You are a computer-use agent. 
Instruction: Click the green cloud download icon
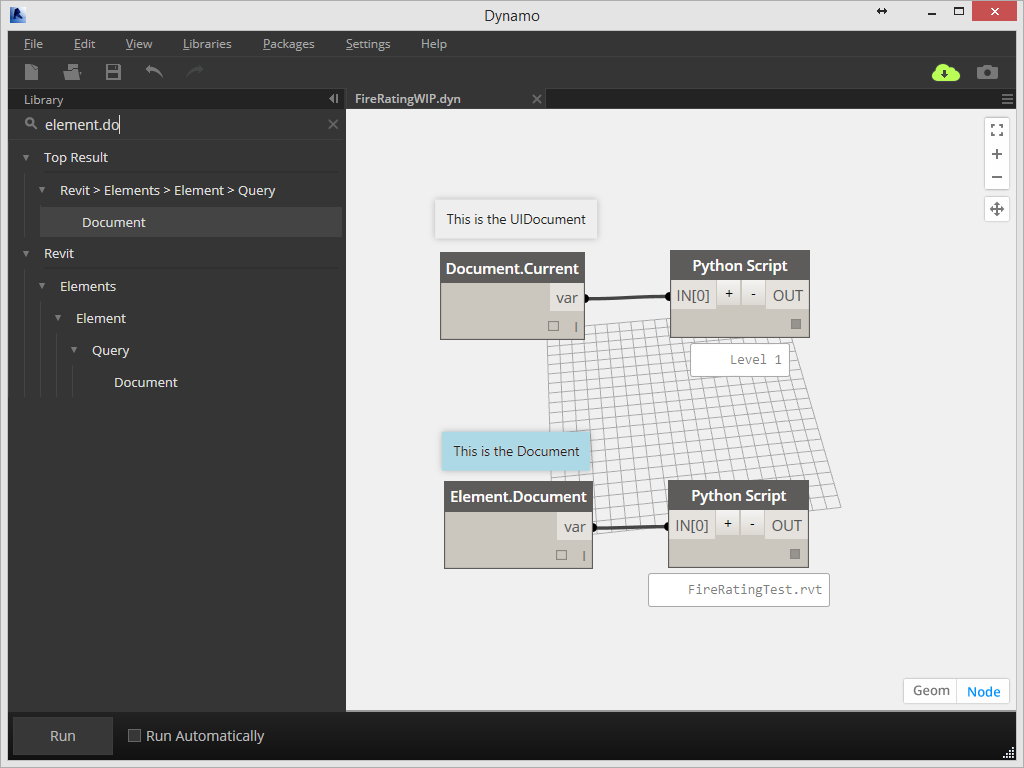click(945, 72)
